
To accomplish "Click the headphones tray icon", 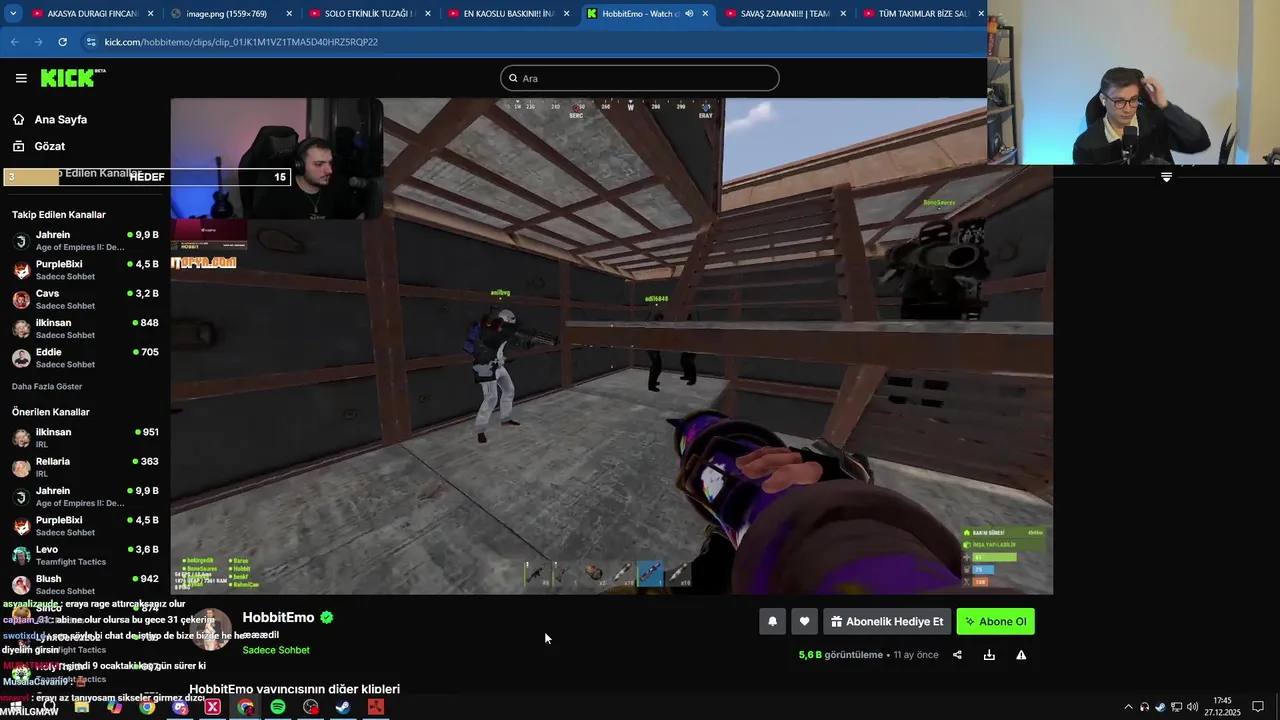I will pyautogui.click(x=1145, y=707).
